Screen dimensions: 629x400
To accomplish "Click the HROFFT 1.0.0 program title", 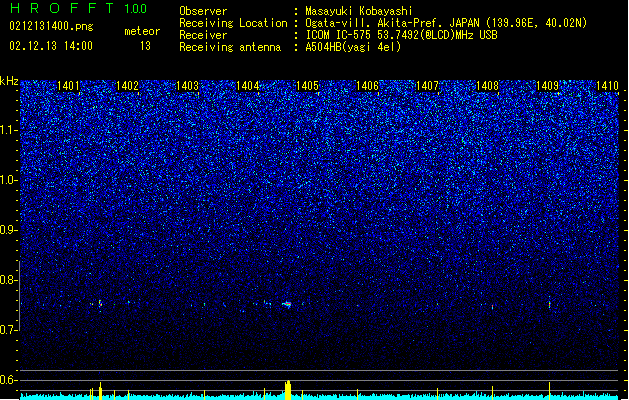I will [x=78, y=8].
